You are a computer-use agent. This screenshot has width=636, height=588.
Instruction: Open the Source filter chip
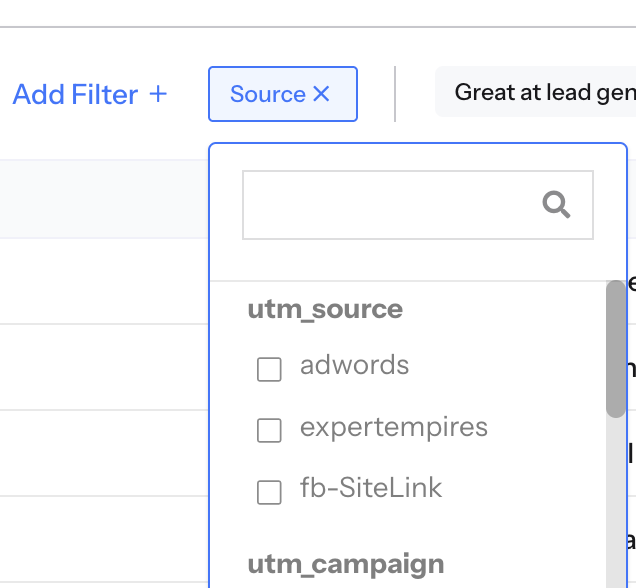(x=283, y=94)
